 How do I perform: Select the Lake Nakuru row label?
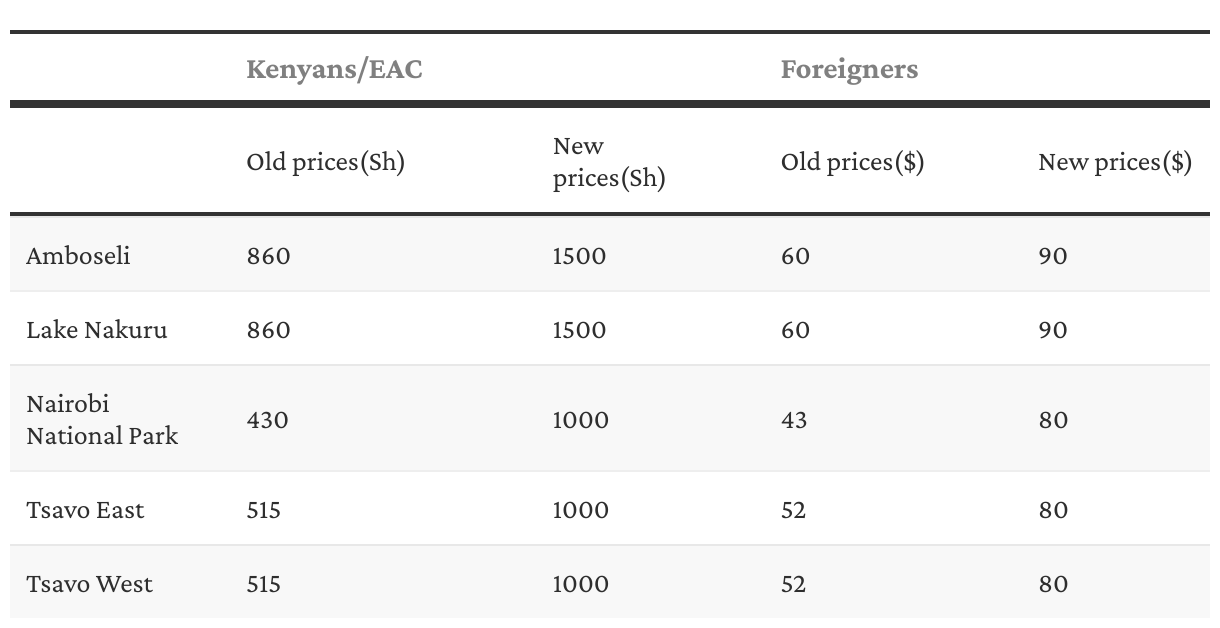(x=96, y=330)
